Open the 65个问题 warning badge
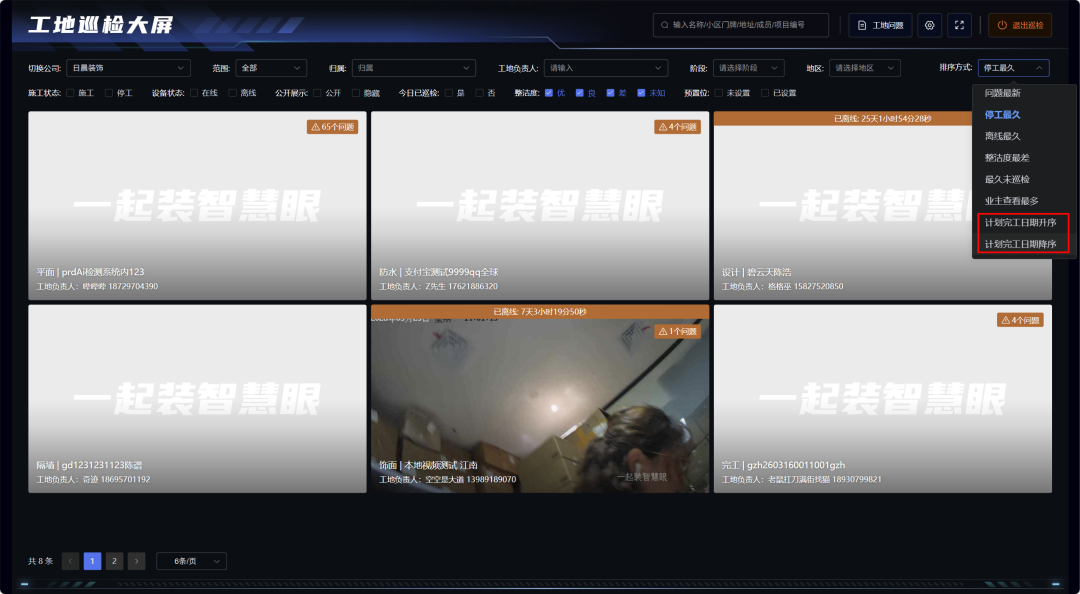 (x=333, y=127)
